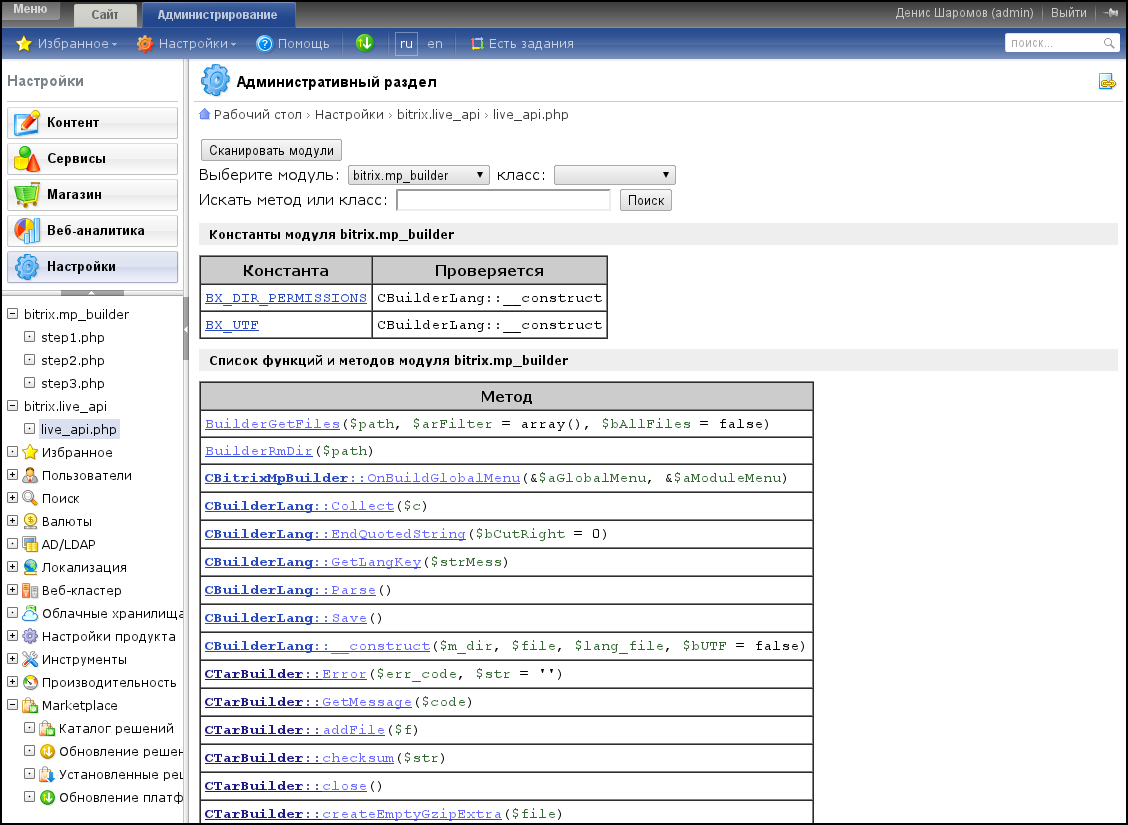Click the Настройки продукта gear icon in tree
1128x825 pixels.
pos(29,636)
